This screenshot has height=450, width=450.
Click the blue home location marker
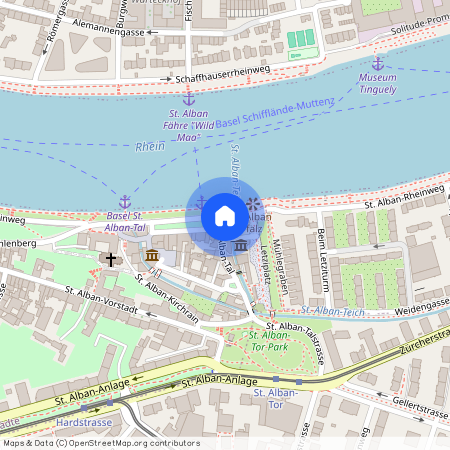coord(225,217)
